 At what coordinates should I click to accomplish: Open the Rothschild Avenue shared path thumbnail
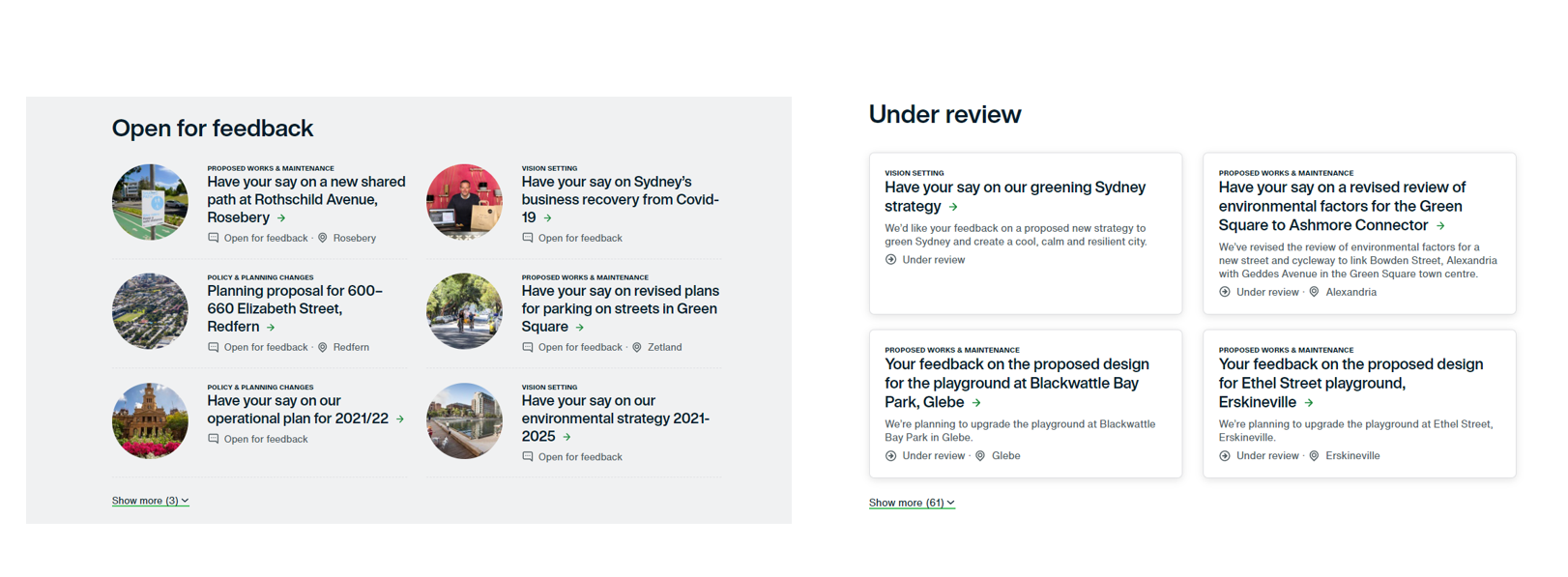(150, 202)
